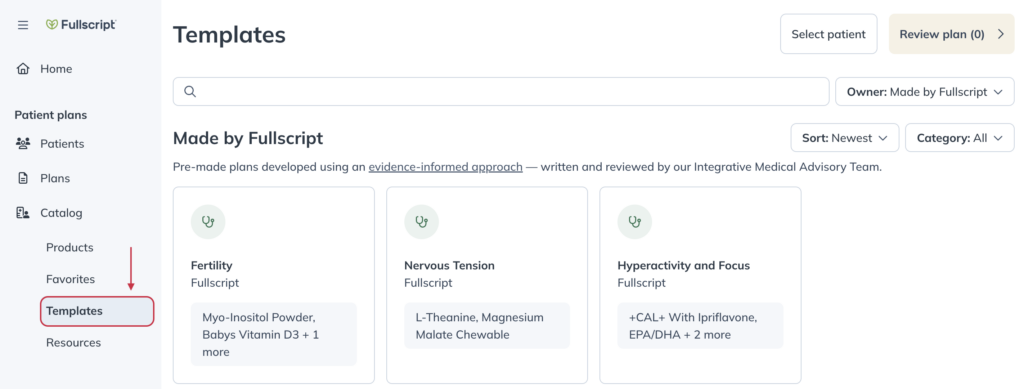The width and height of the screenshot is (1024, 389).
Task: Click the Plans document icon
Action: [23, 178]
